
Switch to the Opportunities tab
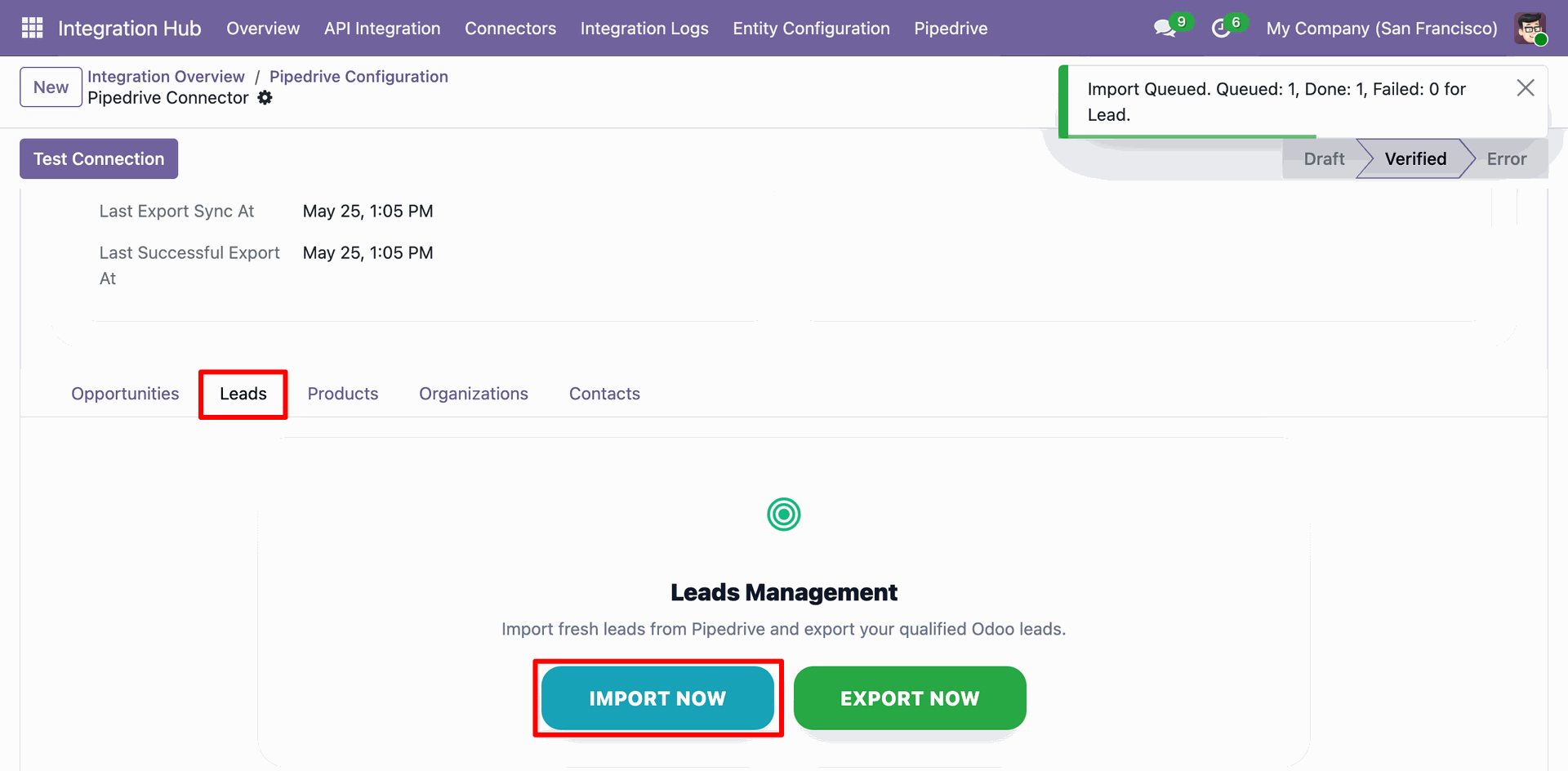coord(125,394)
